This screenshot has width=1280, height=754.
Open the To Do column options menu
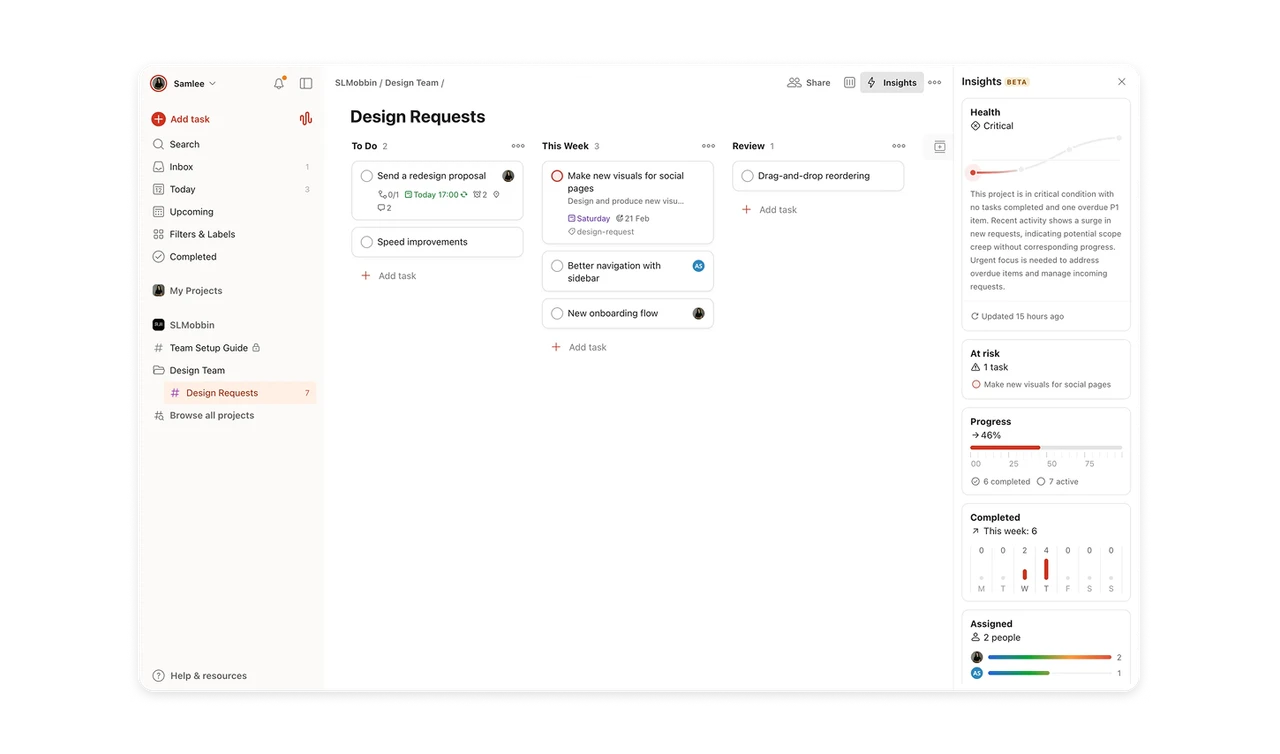tap(518, 146)
